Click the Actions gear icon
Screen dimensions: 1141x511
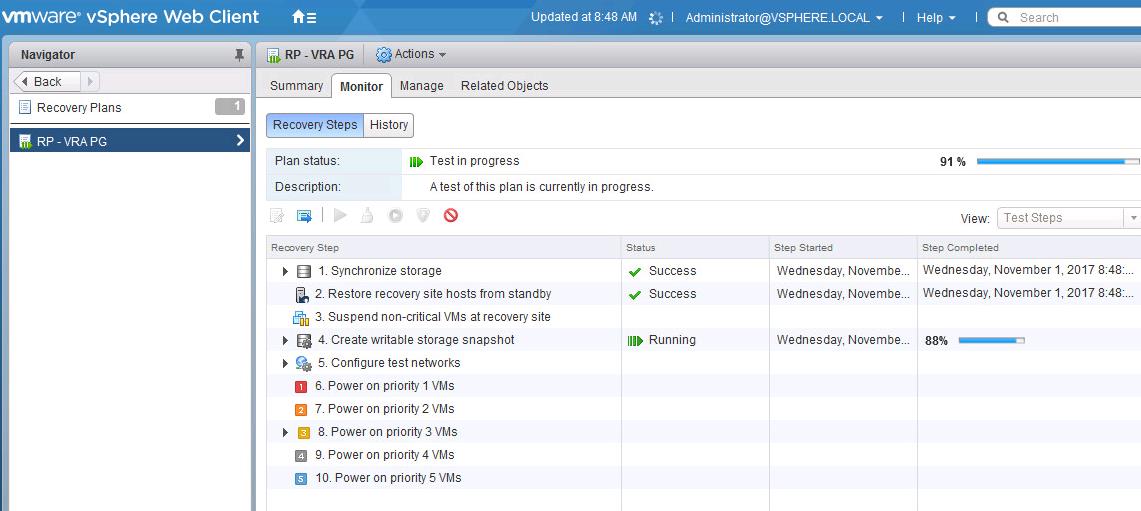pyautogui.click(x=383, y=55)
